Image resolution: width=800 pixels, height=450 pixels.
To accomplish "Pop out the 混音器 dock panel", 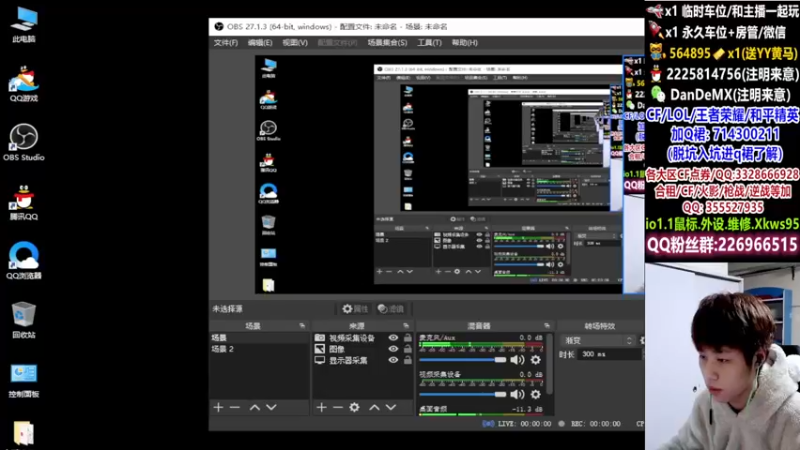I will point(547,326).
